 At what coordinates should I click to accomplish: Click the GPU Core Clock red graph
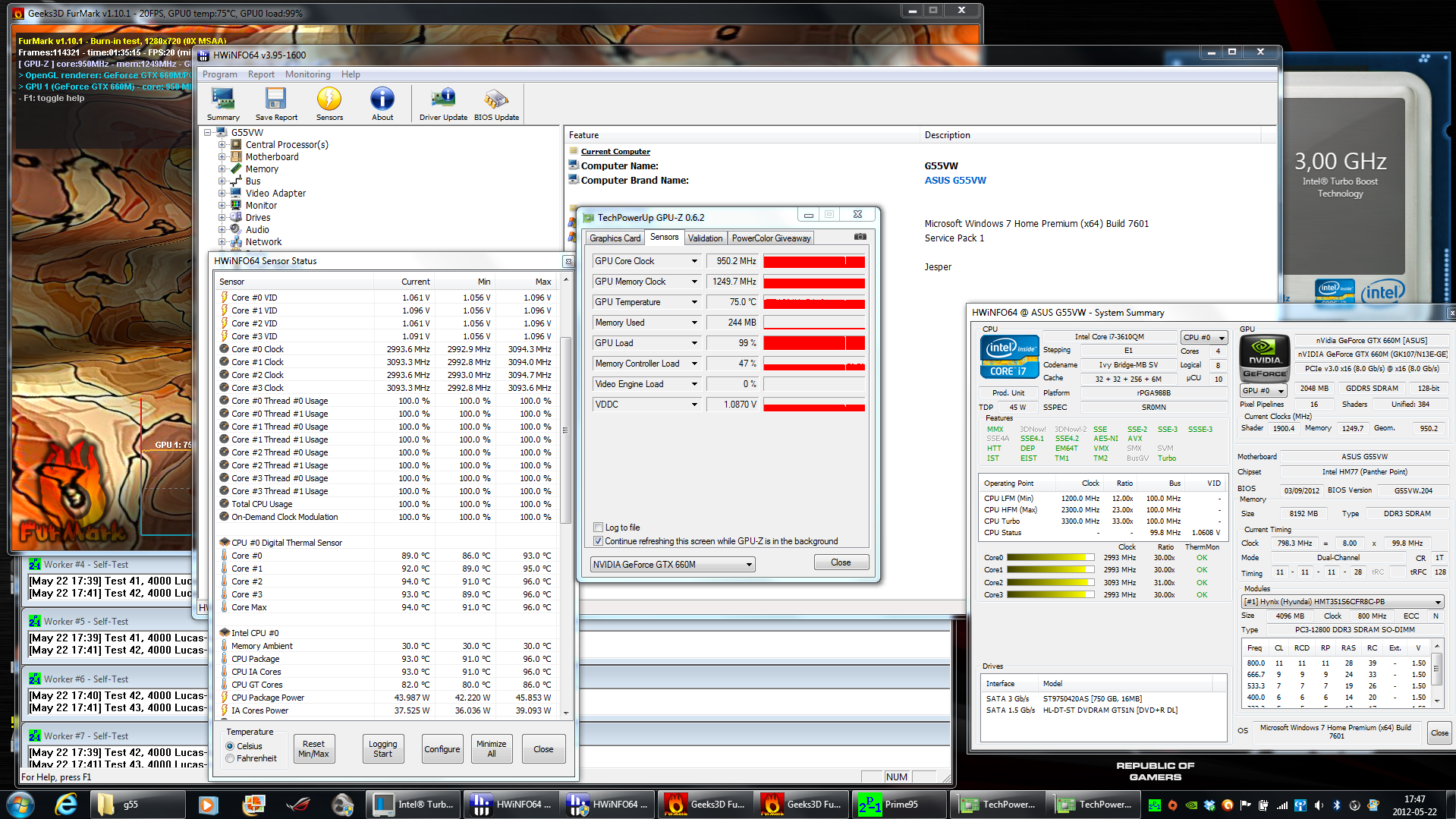[813, 261]
